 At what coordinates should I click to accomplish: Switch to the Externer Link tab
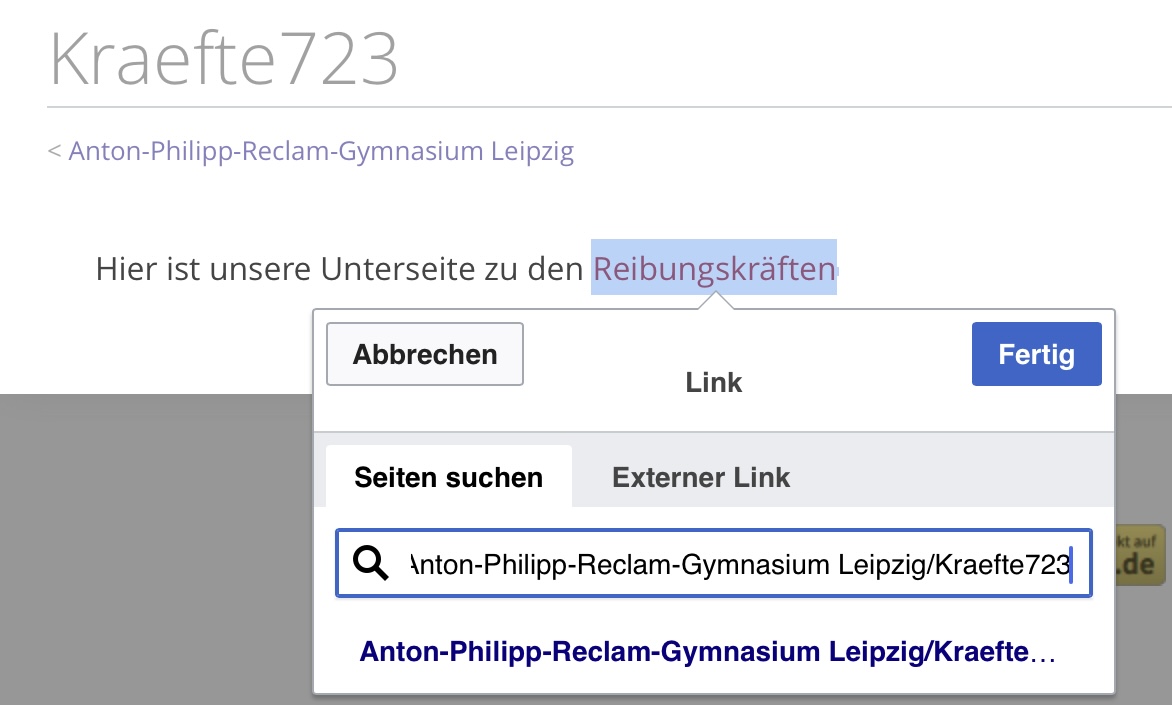700,477
